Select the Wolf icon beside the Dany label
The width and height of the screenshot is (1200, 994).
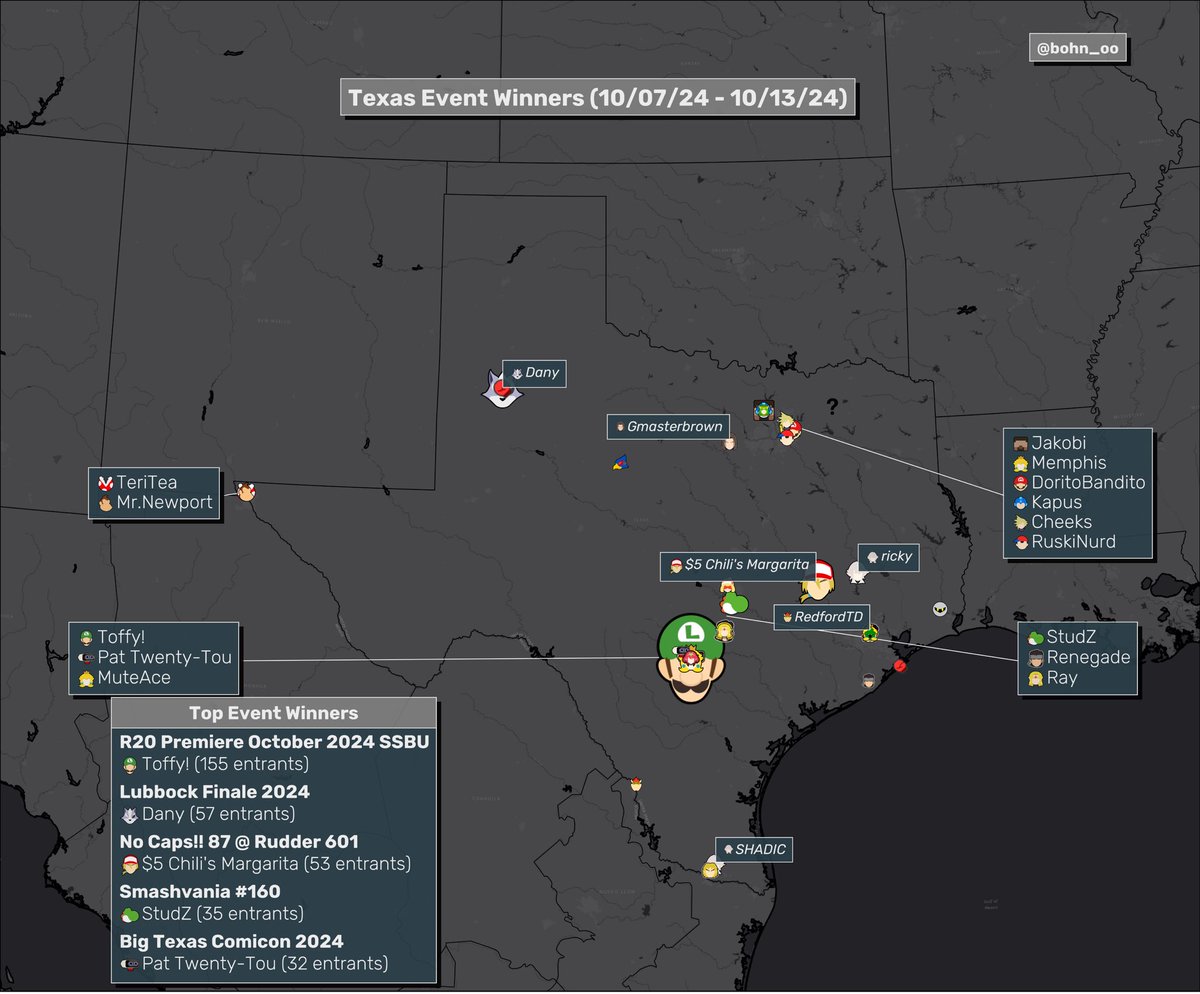pyautogui.click(x=501, y=388)
